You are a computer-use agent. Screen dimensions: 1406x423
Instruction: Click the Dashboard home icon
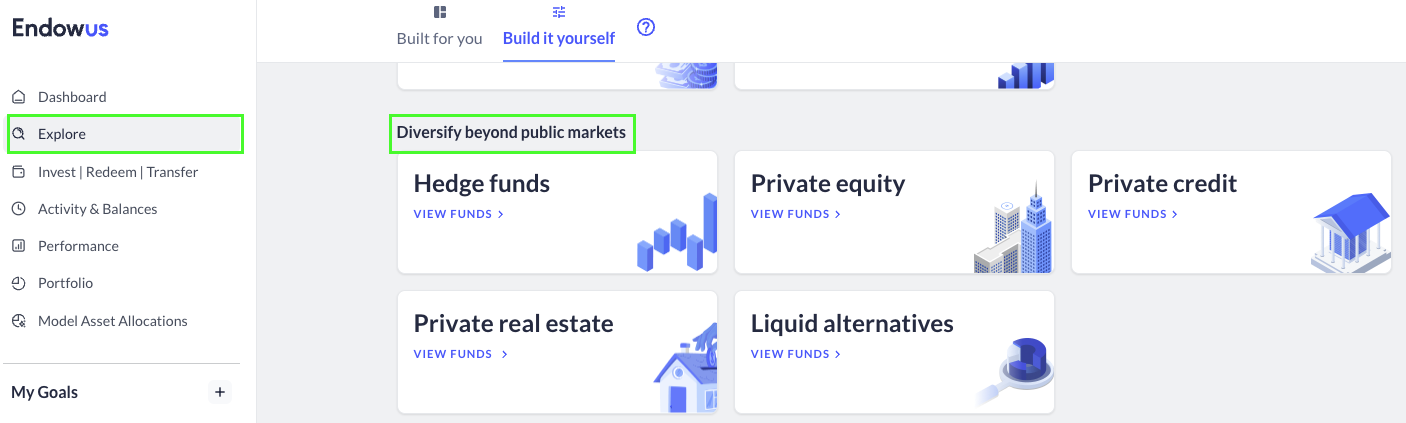pyautogui.click(x=18, y=97)
